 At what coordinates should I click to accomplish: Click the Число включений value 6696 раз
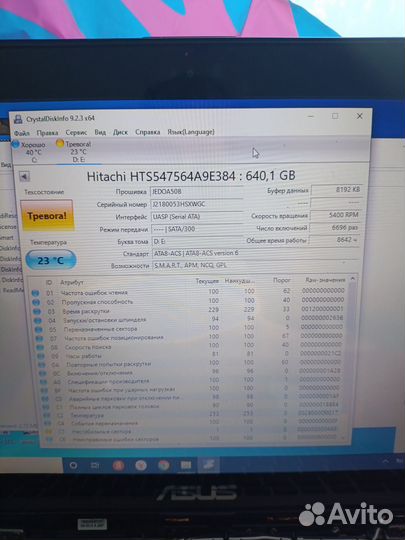click(x=335, y=228)
